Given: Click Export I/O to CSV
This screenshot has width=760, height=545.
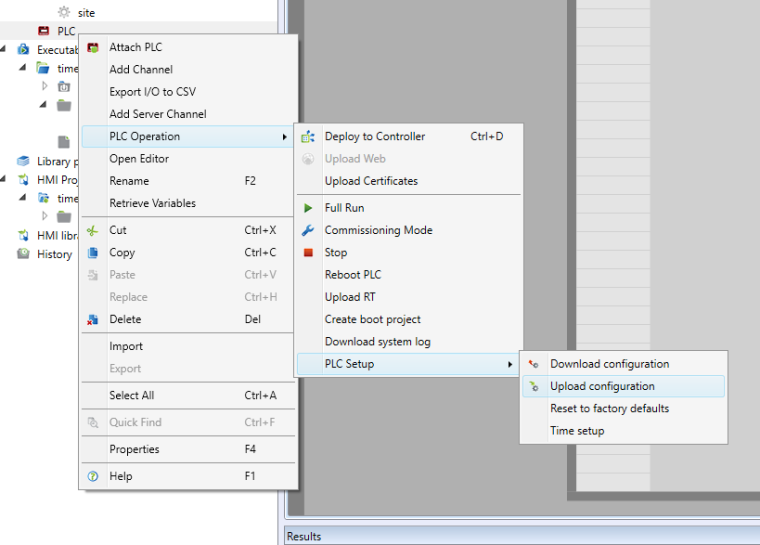Looking at the screenshot, I should point(152,92).
